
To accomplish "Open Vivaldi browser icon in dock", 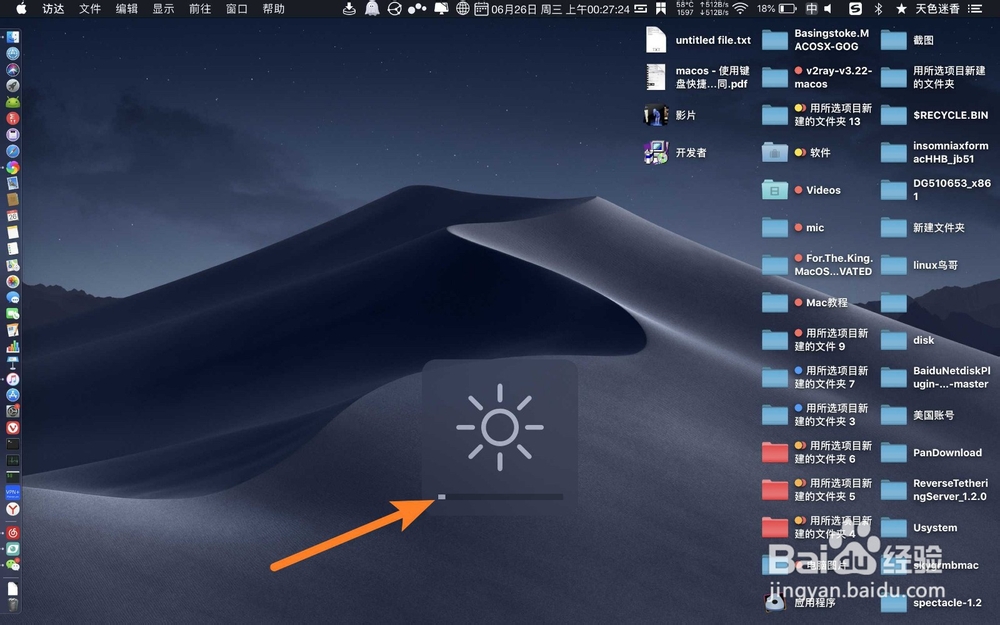I will tap(13, 427).
